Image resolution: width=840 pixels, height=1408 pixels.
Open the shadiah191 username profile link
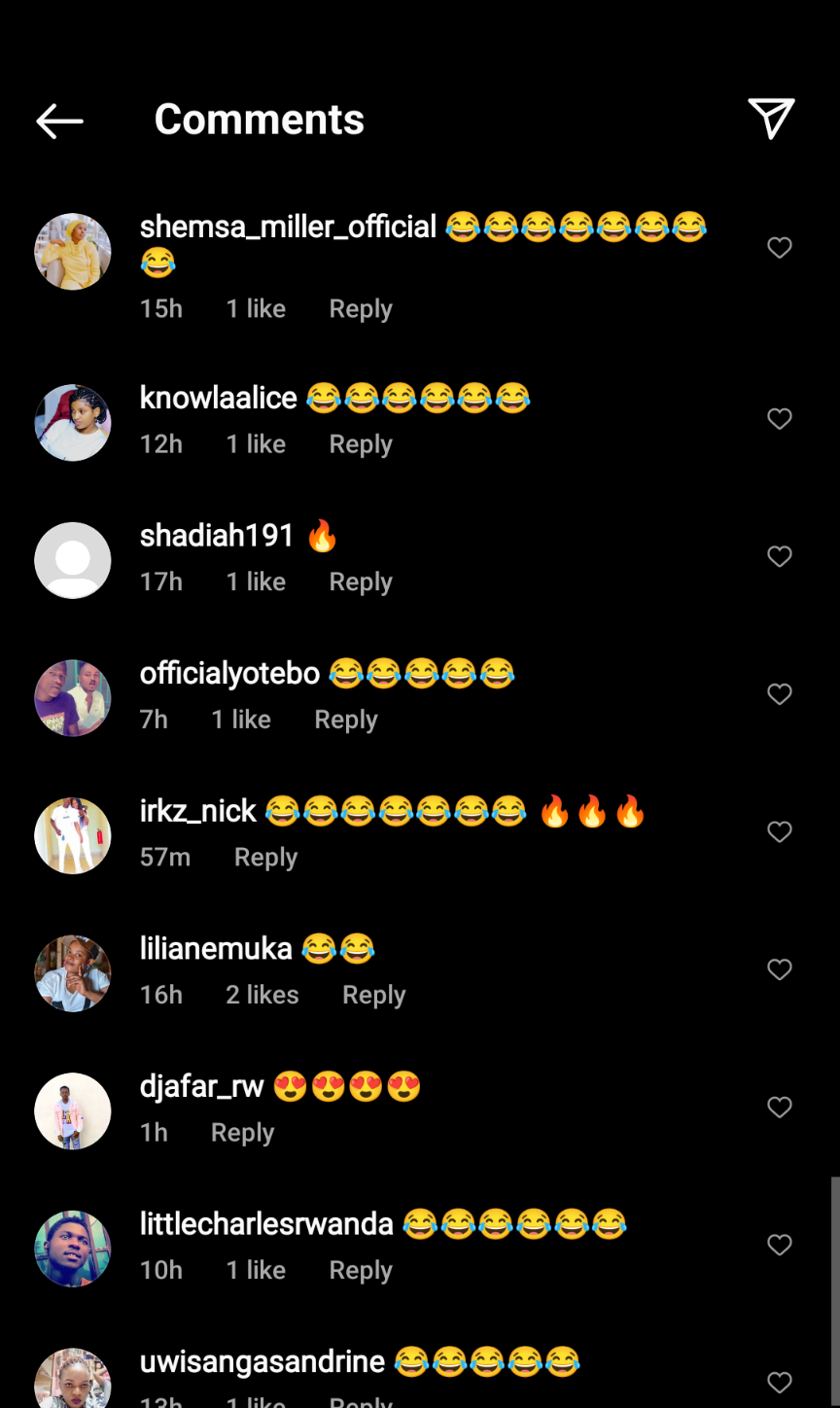point(217,536)
